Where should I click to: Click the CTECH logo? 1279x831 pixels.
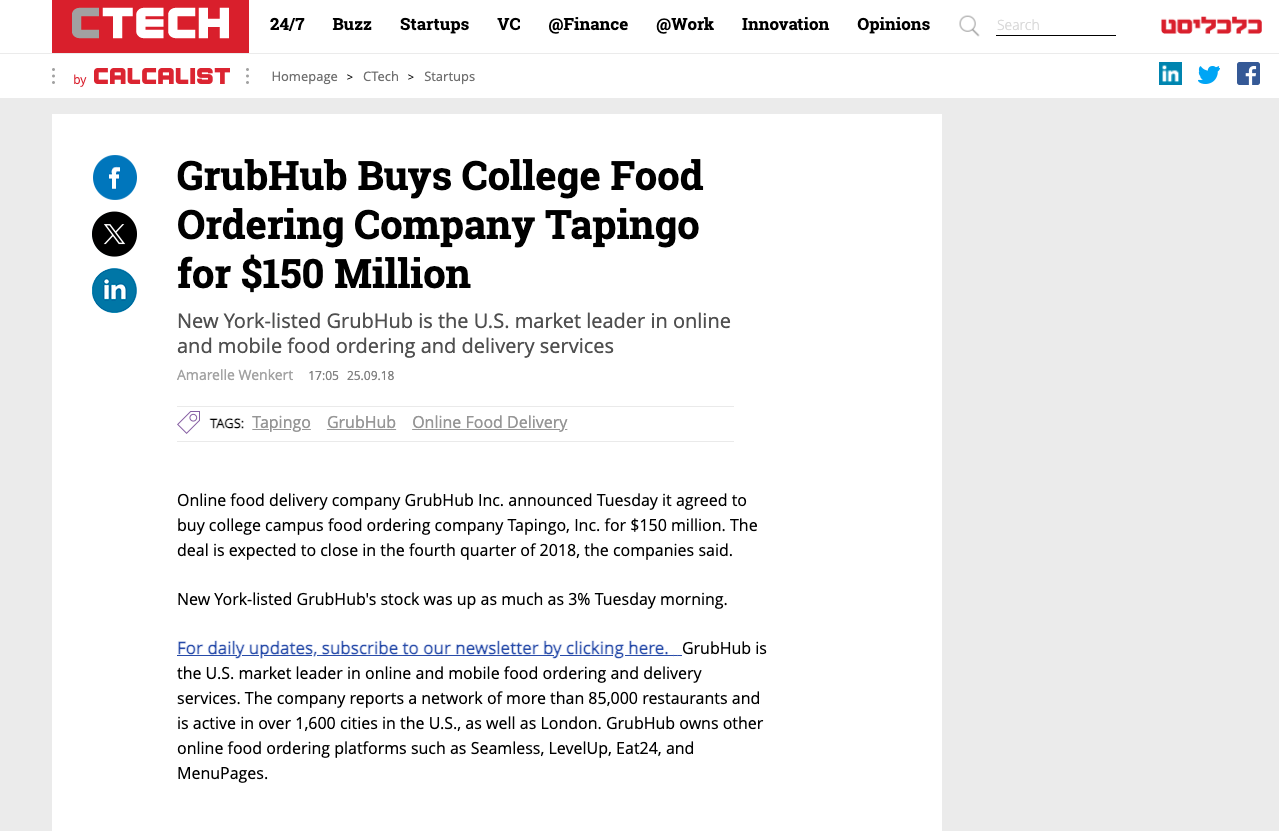coord(150,25)
